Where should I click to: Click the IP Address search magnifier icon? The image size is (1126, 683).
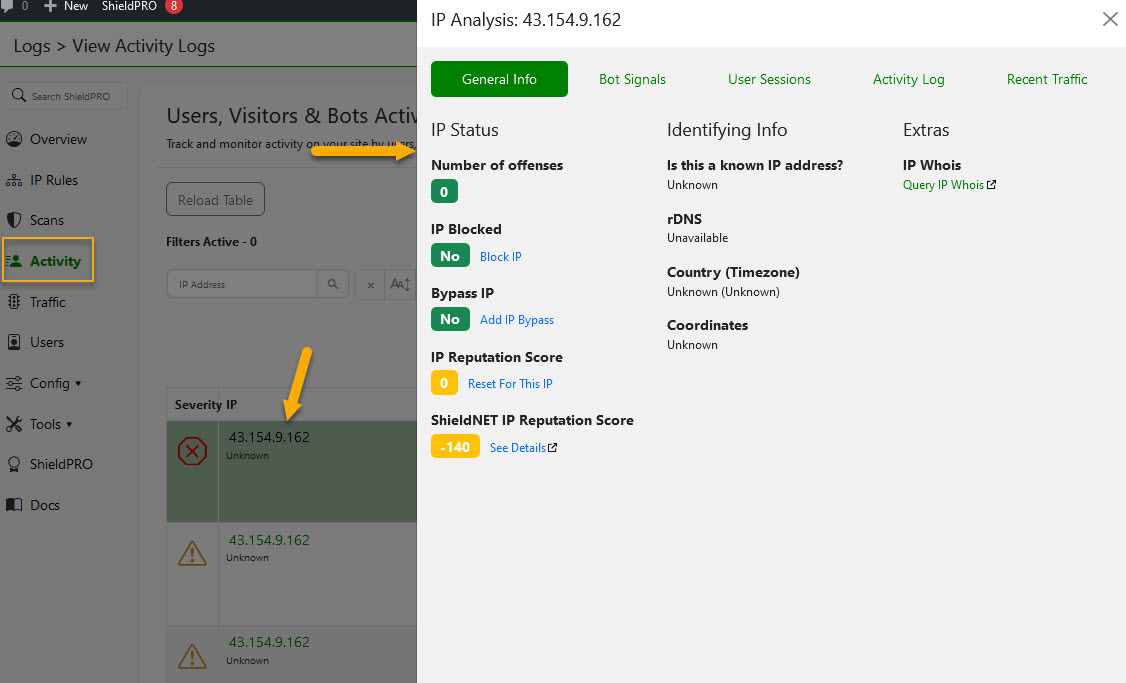[332, 283]
